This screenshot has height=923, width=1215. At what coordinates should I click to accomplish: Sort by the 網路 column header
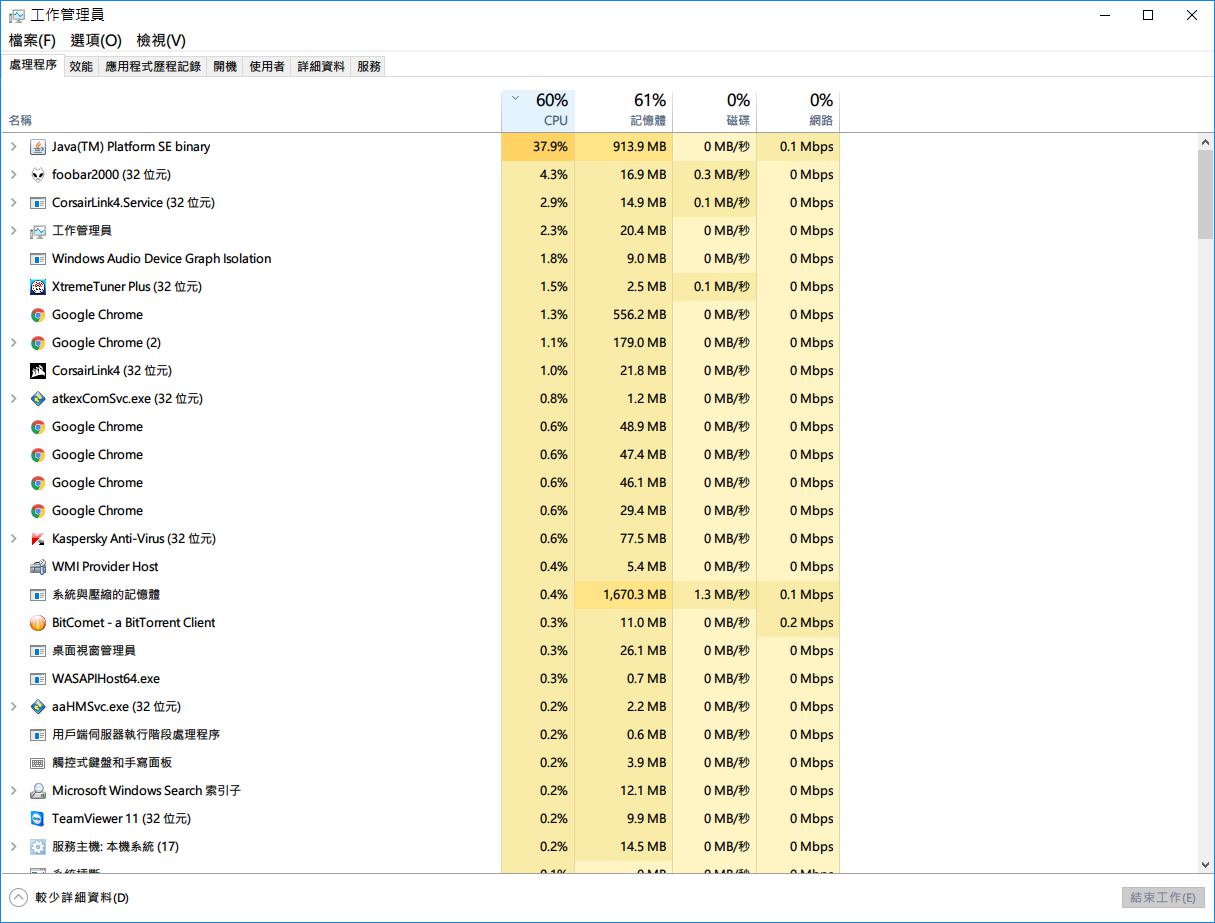(x=797, y=110)
